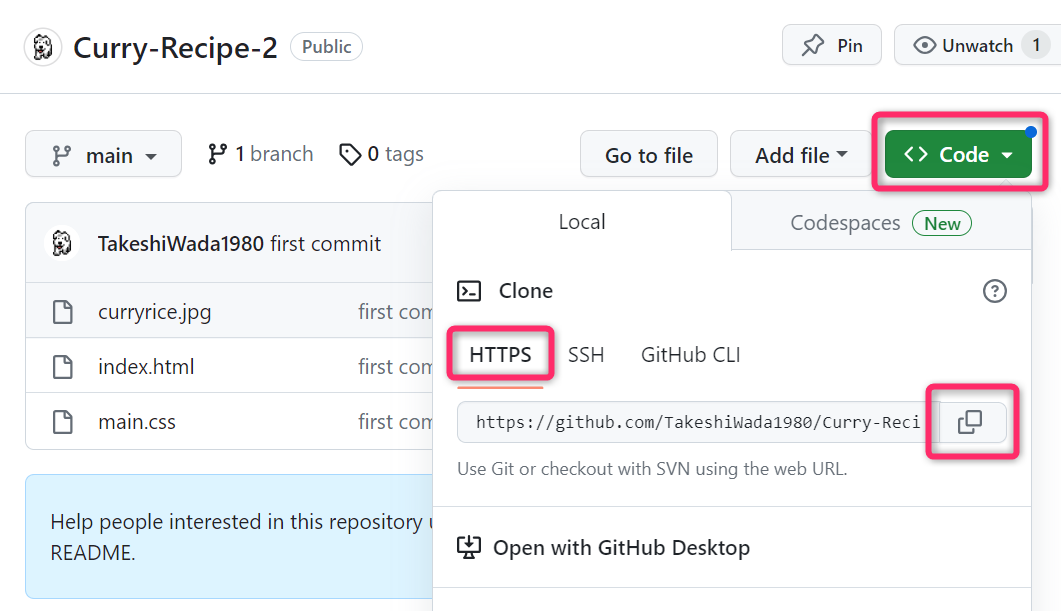Click the repository owner avatar beside Curry-Recipe-2
Image resolution: width=1061 pixels, height=611 pixels.
click(43, 47)
